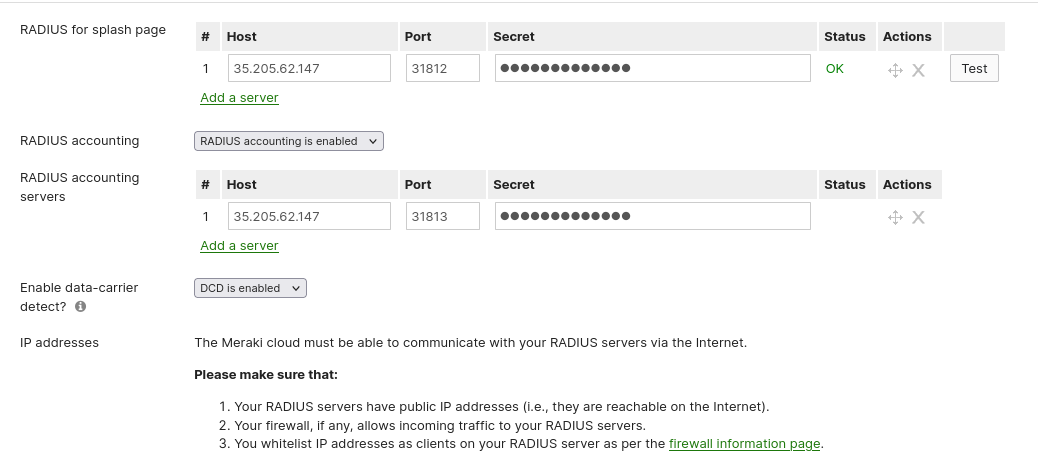Click move handle for accounting RADIUS server

coord(895,218)
